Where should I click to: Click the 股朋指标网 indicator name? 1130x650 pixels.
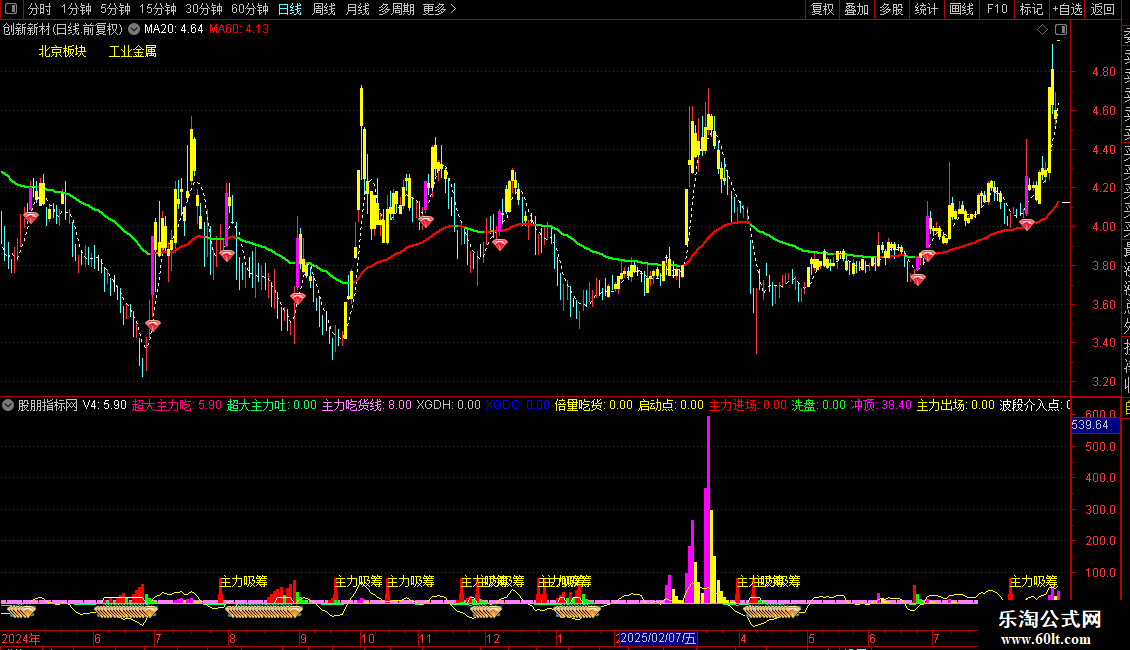coord(48,405)
